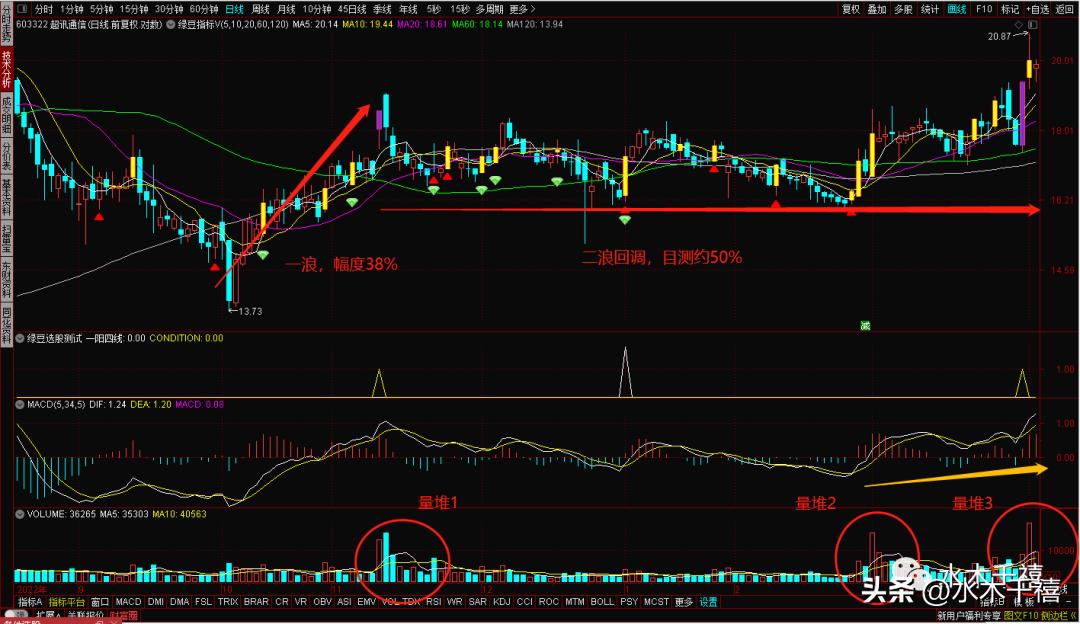Image resolution: width=1080 pixels, height=624 pixels.
Task: Select the SAR indicator tab
Action: [477, 601]
